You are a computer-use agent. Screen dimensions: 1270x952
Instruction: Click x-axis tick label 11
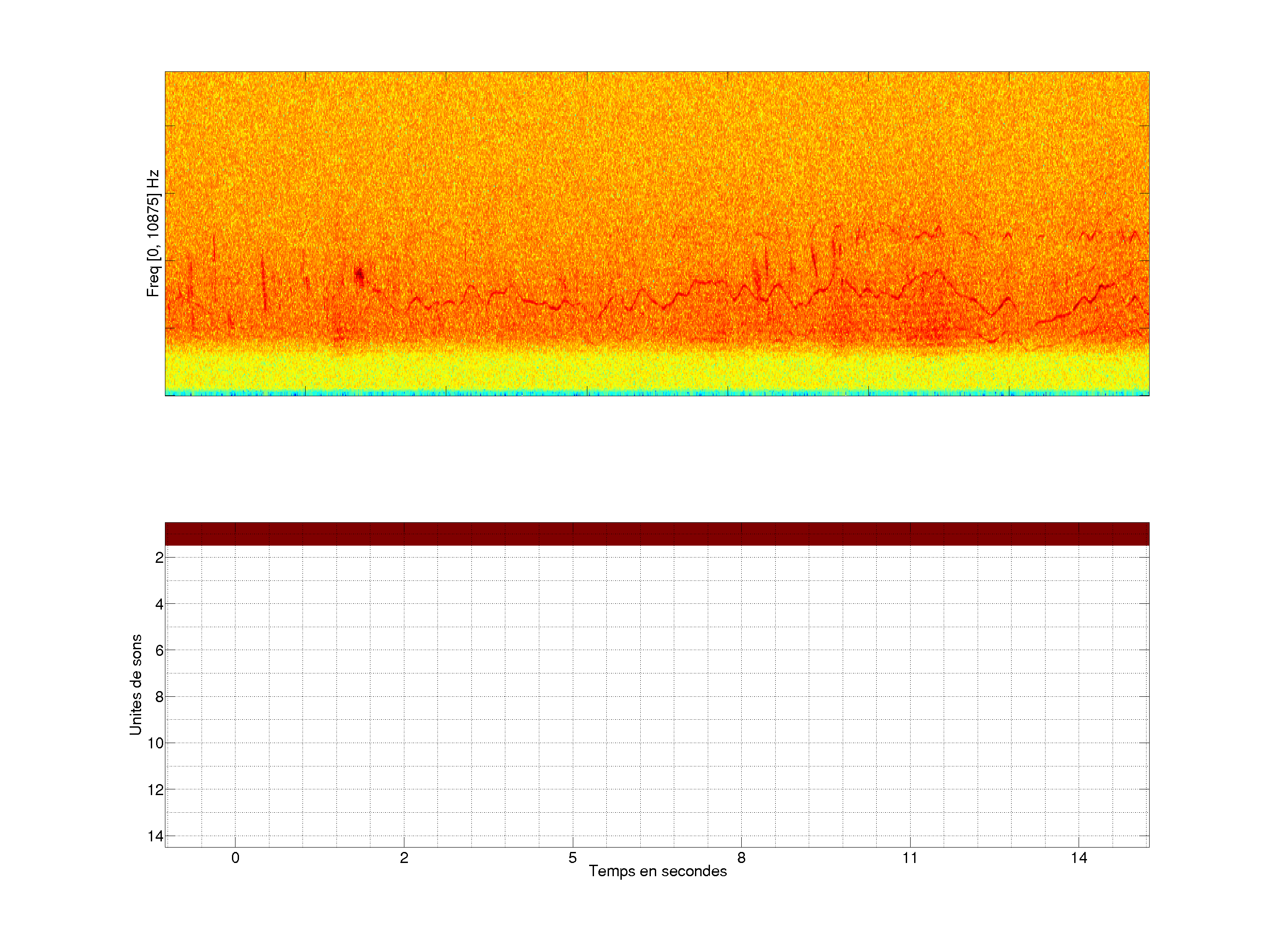point(910,858)
